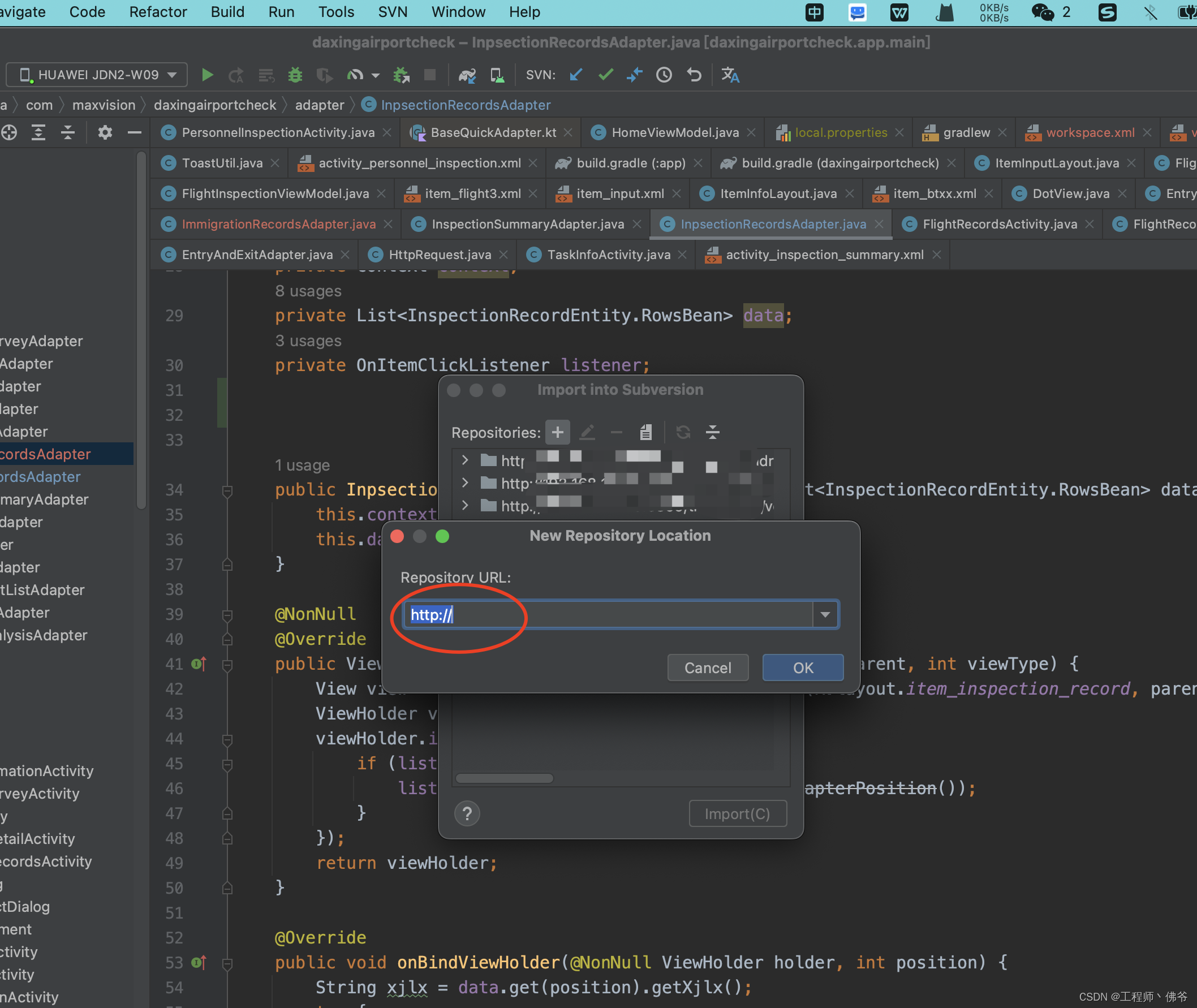Add a repository with the plus icon
Image resolution: width=1197 pixels, height=1008 pixels.
click(x=558, y=432)
